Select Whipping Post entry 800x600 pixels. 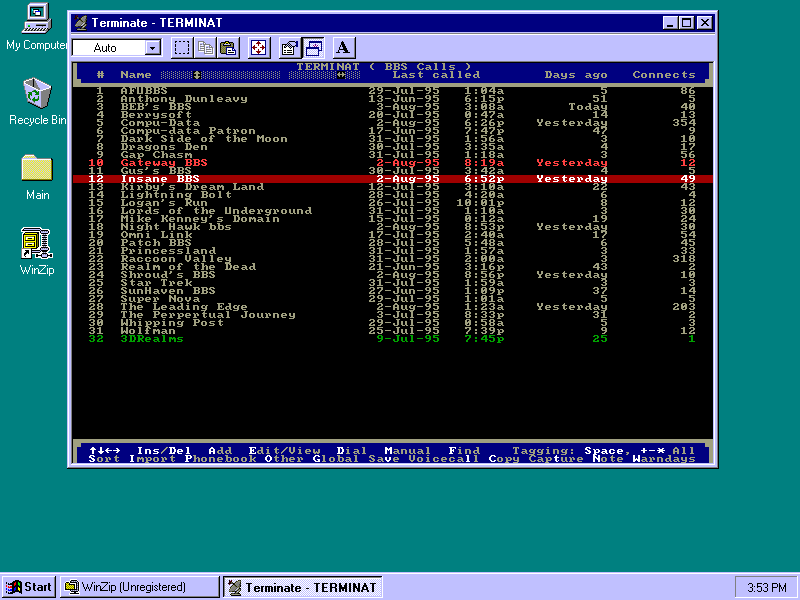tap(393, 322)
